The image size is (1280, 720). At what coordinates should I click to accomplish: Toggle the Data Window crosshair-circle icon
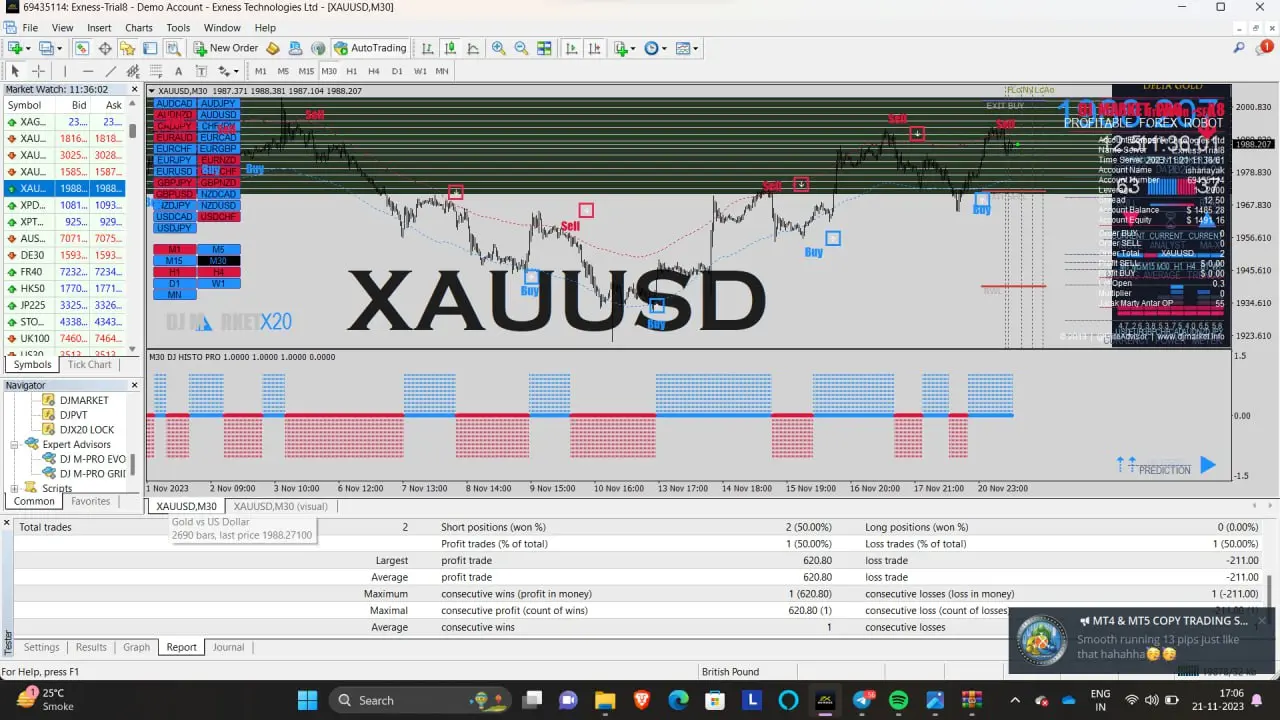pos(105,48)
